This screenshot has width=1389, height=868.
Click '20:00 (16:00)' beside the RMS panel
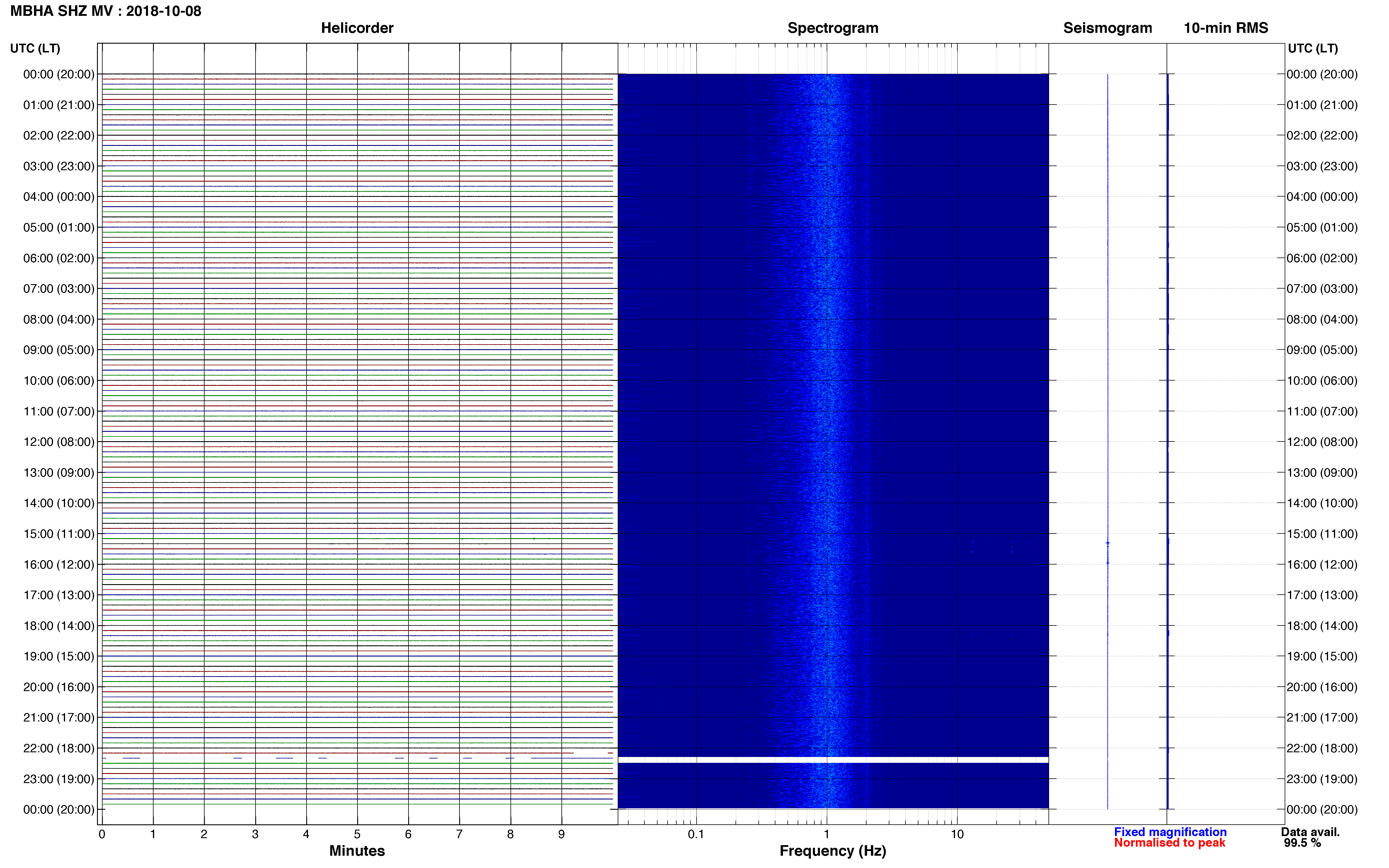[x=1322, y=687]
